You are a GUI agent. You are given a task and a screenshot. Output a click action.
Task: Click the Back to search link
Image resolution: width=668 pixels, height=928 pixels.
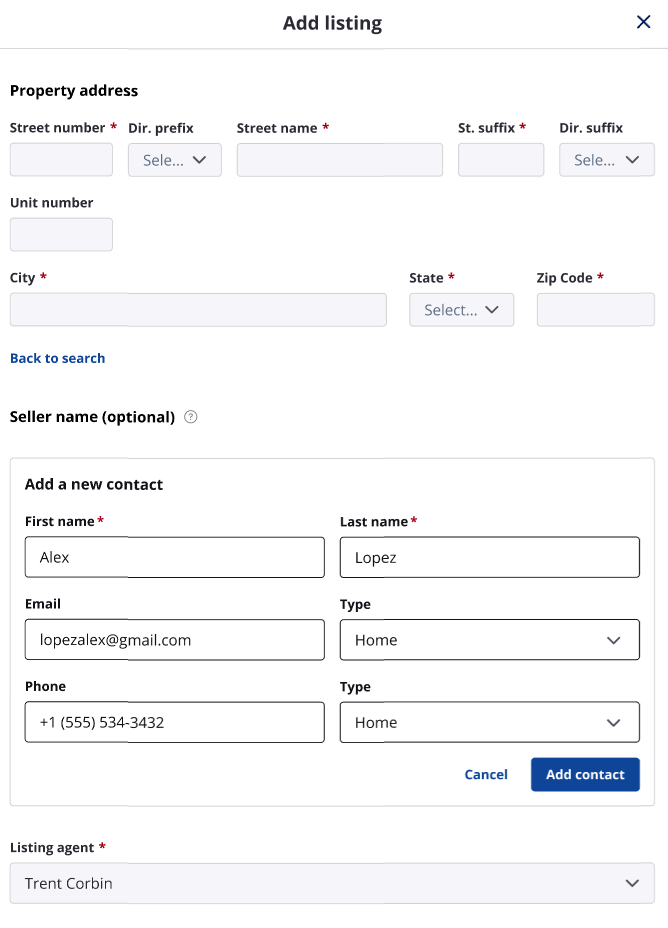[x=57, y=358]
